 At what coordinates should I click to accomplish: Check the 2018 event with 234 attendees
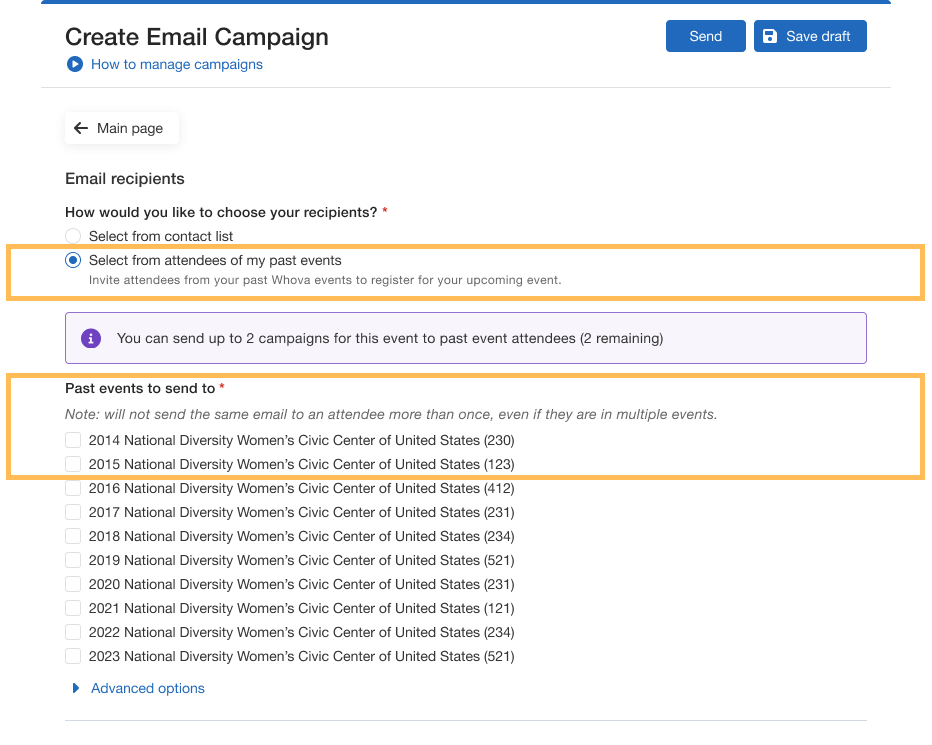[73, 537]
